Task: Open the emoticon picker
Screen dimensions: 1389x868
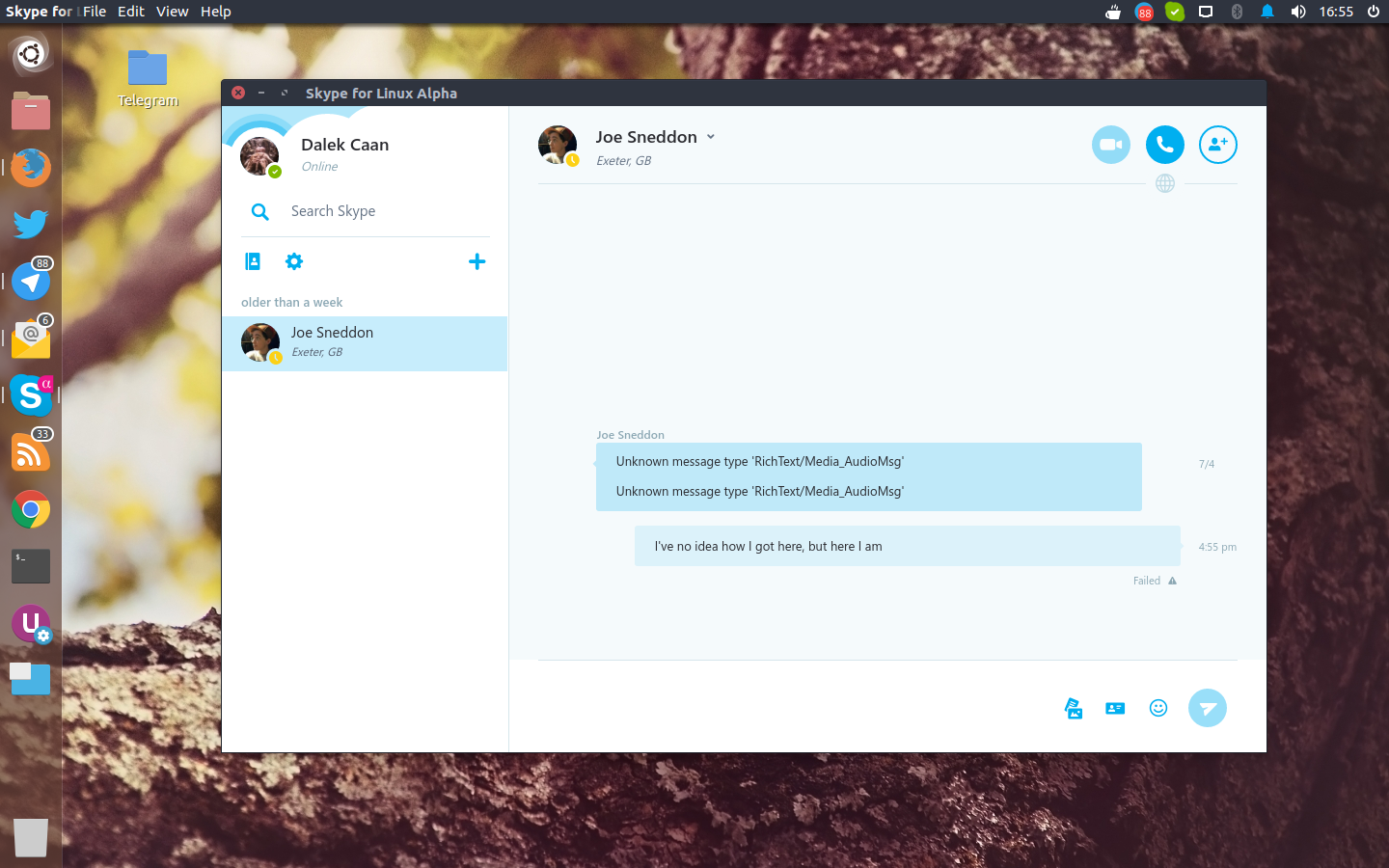Action: [x=1158, y=708]
